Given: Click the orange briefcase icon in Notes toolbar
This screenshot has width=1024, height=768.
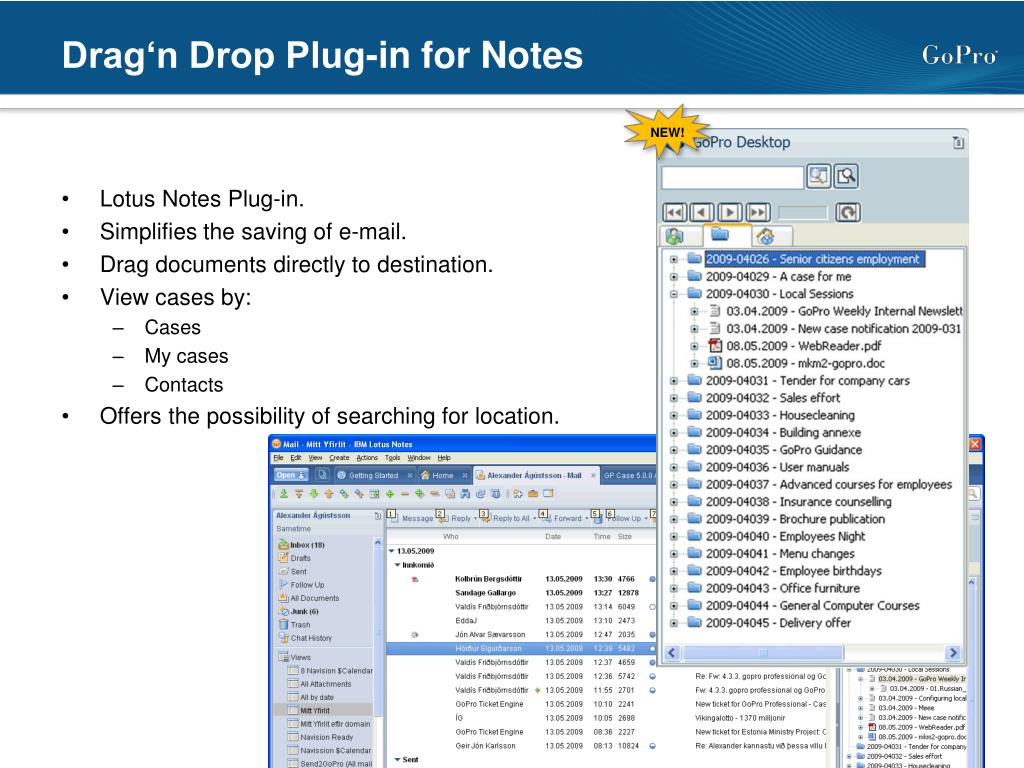Looking at the screenshot, I should [533, 494].
